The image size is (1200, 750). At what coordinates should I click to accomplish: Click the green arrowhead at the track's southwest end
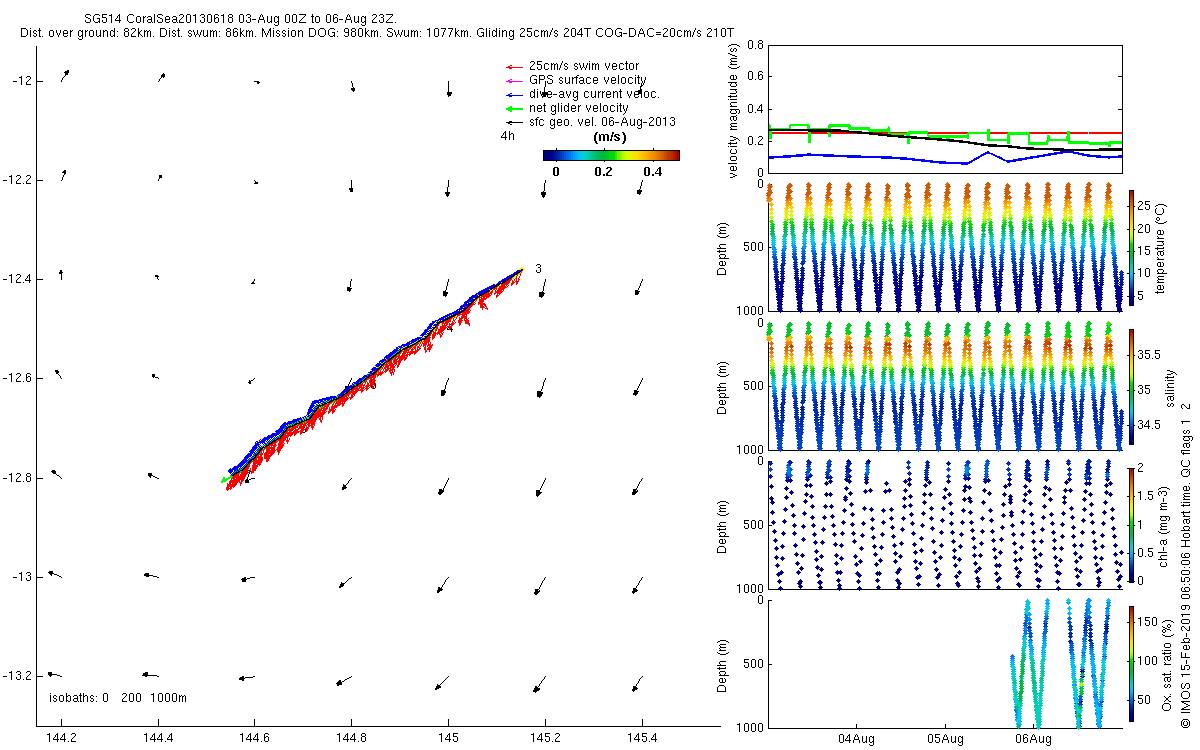coord(226,481)
